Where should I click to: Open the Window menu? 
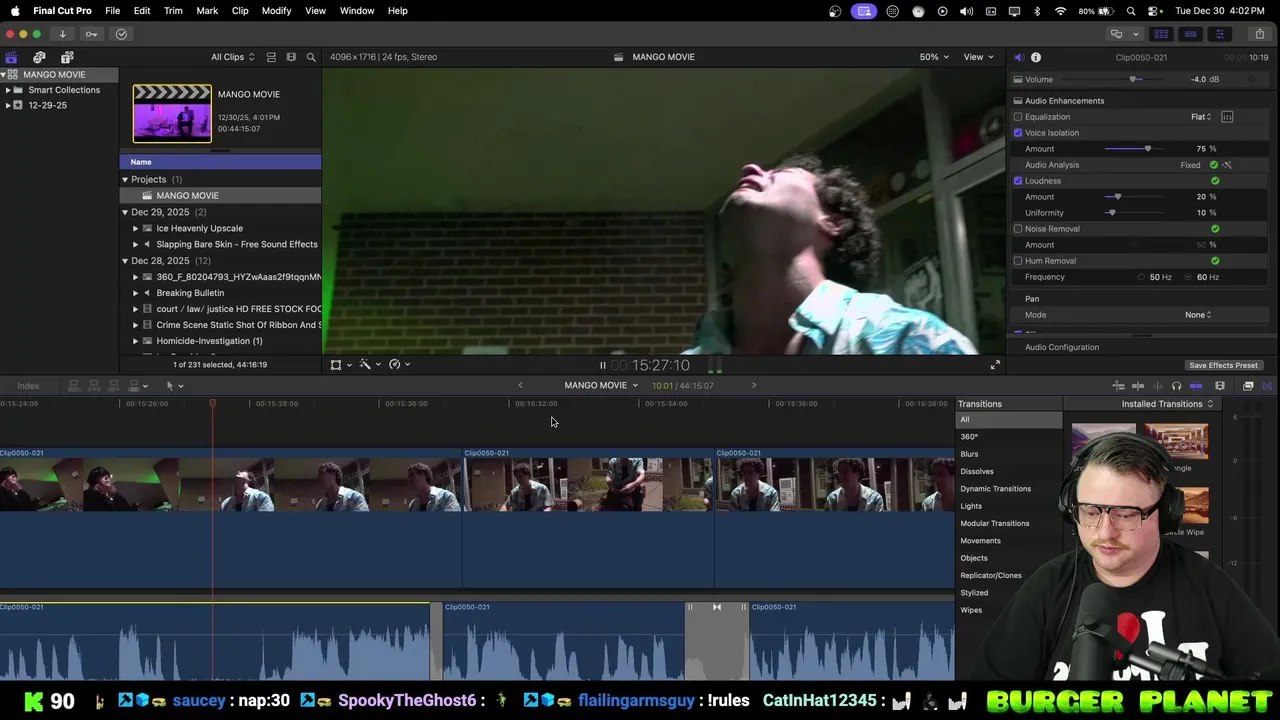356,11
